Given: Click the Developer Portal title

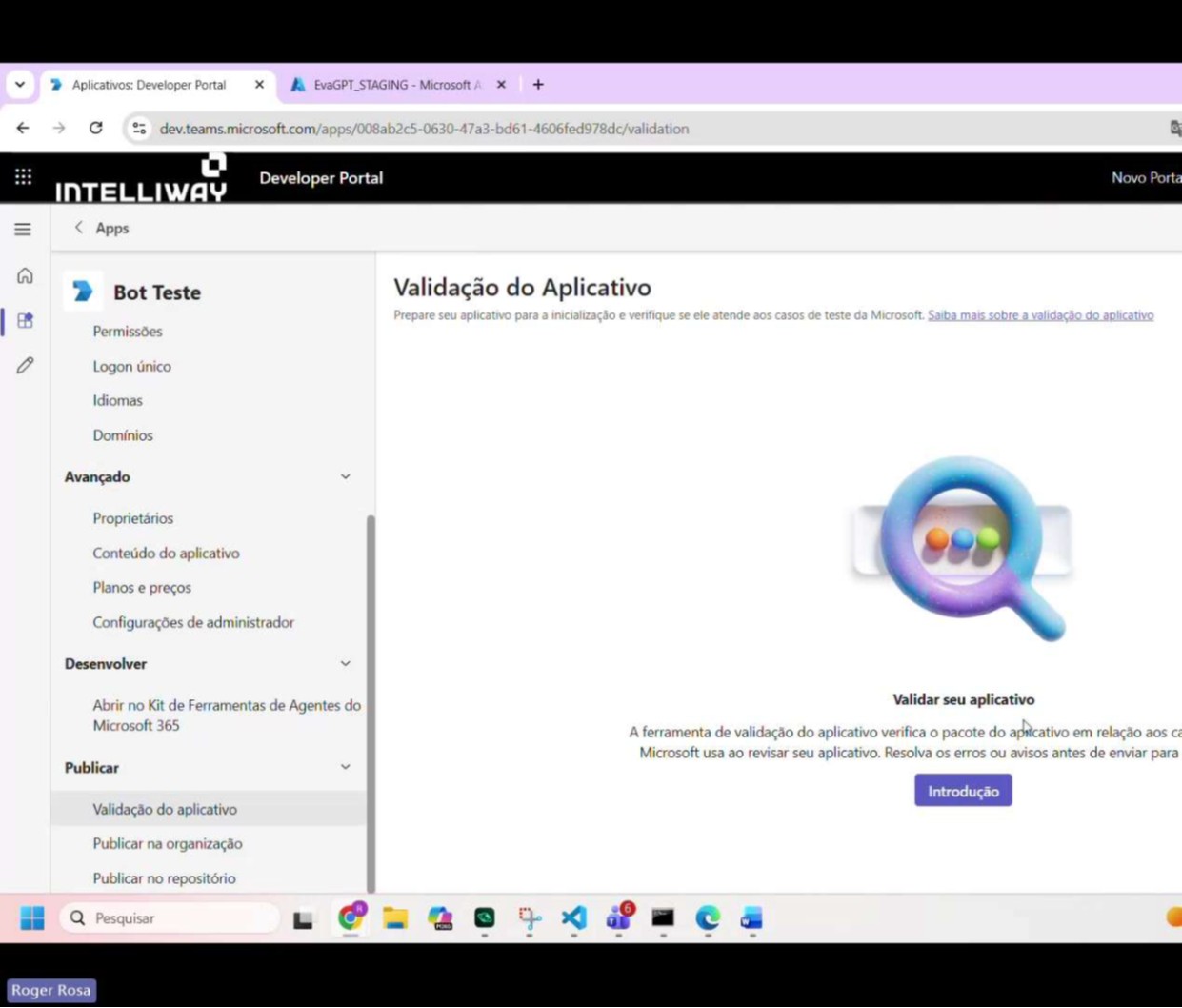Looking at the screenshot, I should pyautogui.click(x=321, y=178).
